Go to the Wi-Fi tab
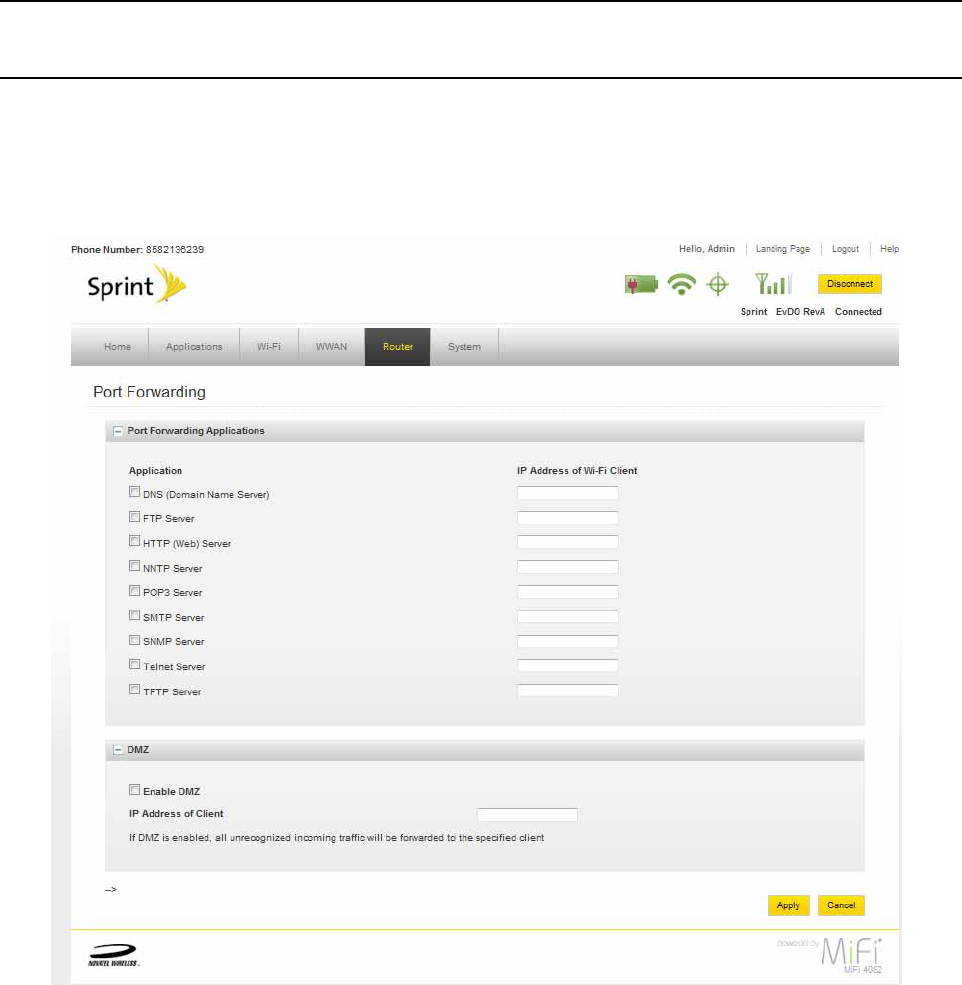This screenshot has width=962, height=985. pyautogui.click(x=269, y=347)
